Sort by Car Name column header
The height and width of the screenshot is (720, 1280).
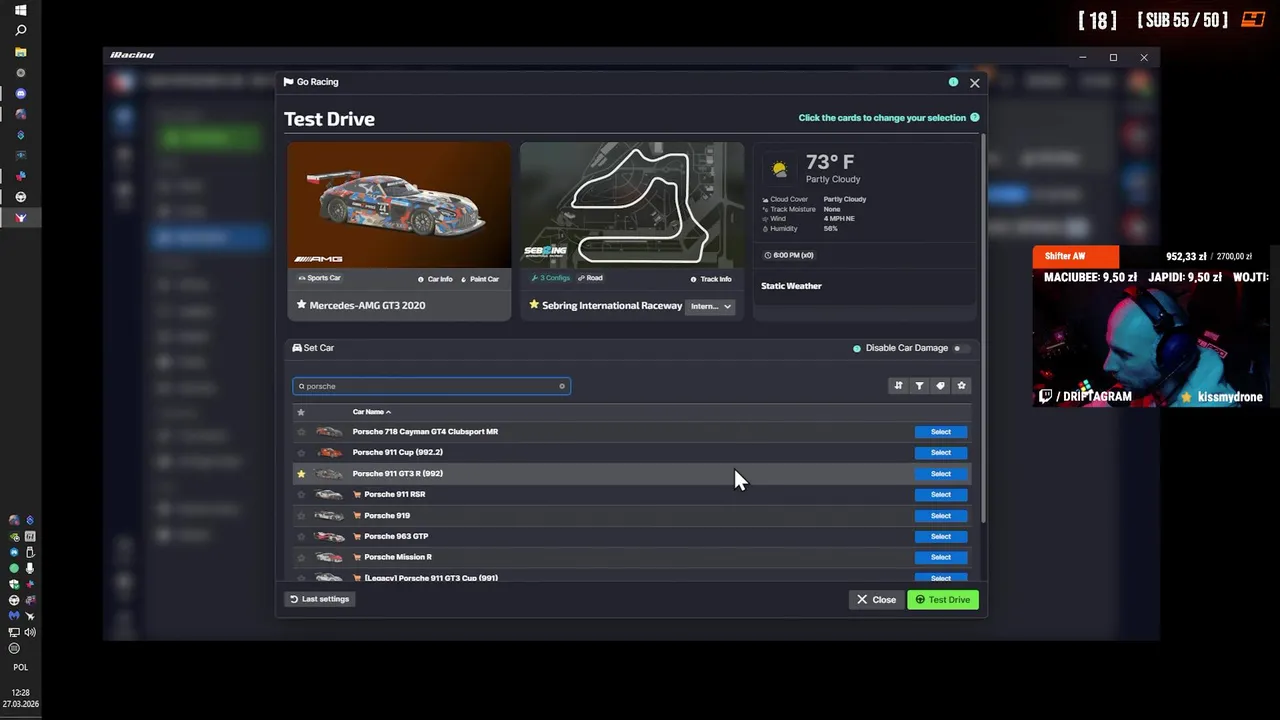[x=371, y=412]
